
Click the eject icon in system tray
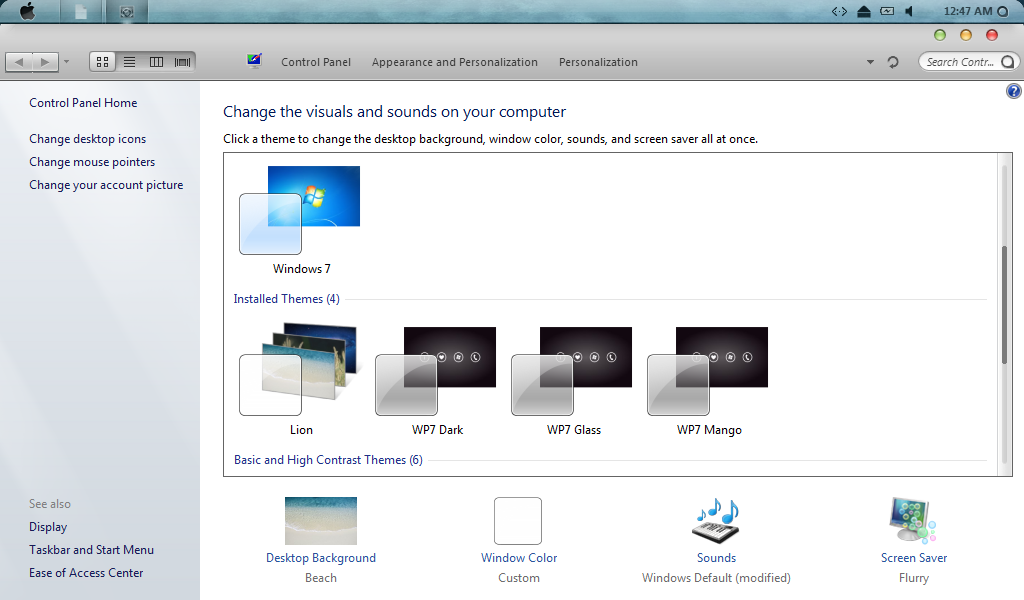coord(863,11)
